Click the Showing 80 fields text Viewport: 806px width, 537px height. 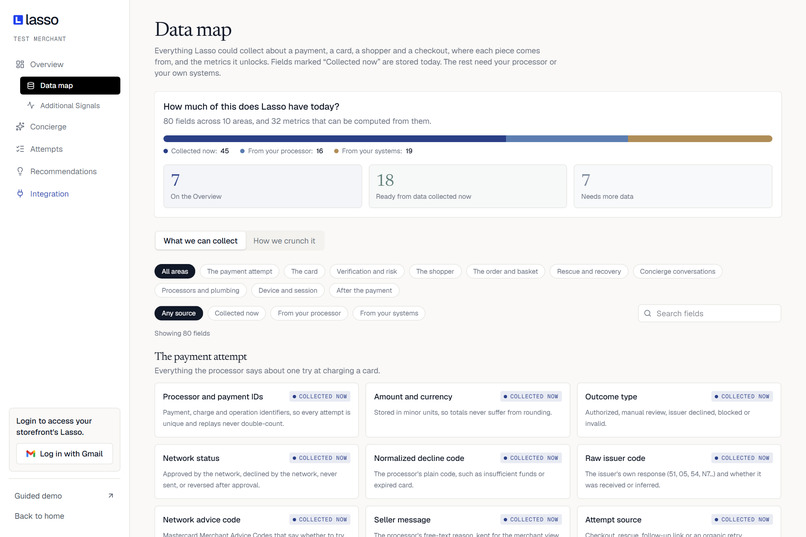coord(182,334)
